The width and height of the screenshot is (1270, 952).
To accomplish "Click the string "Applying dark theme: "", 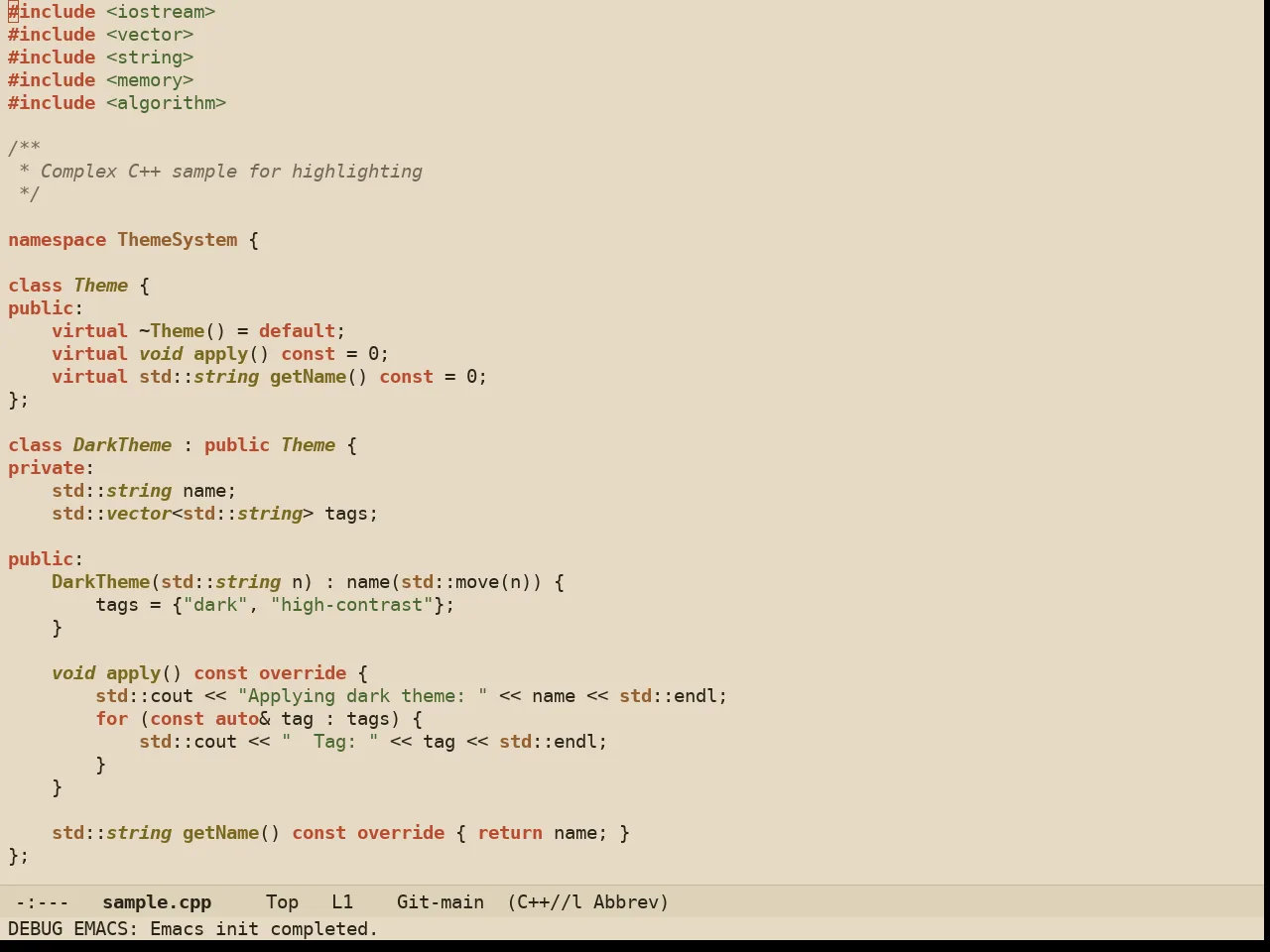I will (x=363, y=696).
